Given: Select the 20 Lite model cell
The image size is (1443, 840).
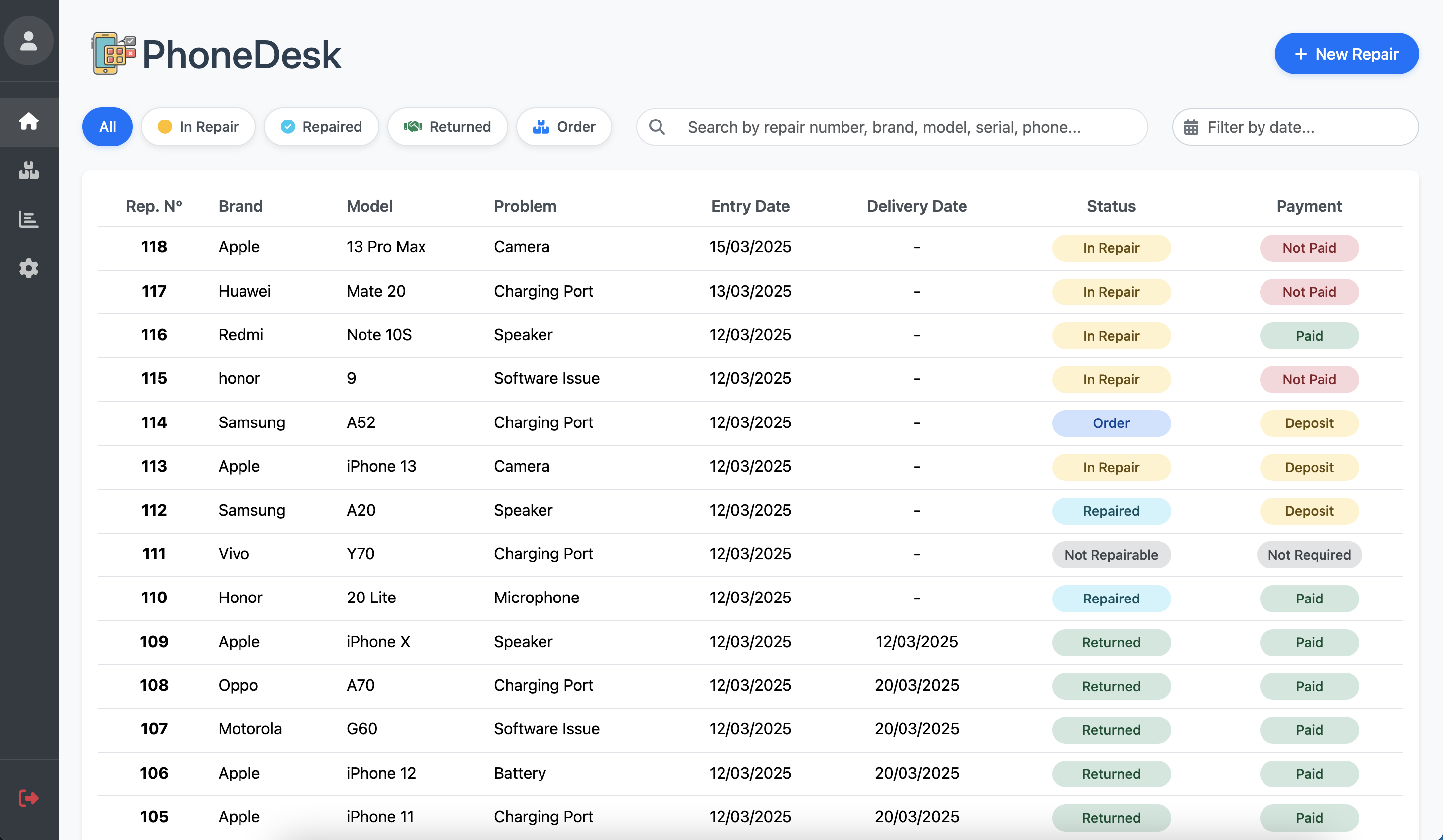Looking at the screenshot, I should click(371, 597).
